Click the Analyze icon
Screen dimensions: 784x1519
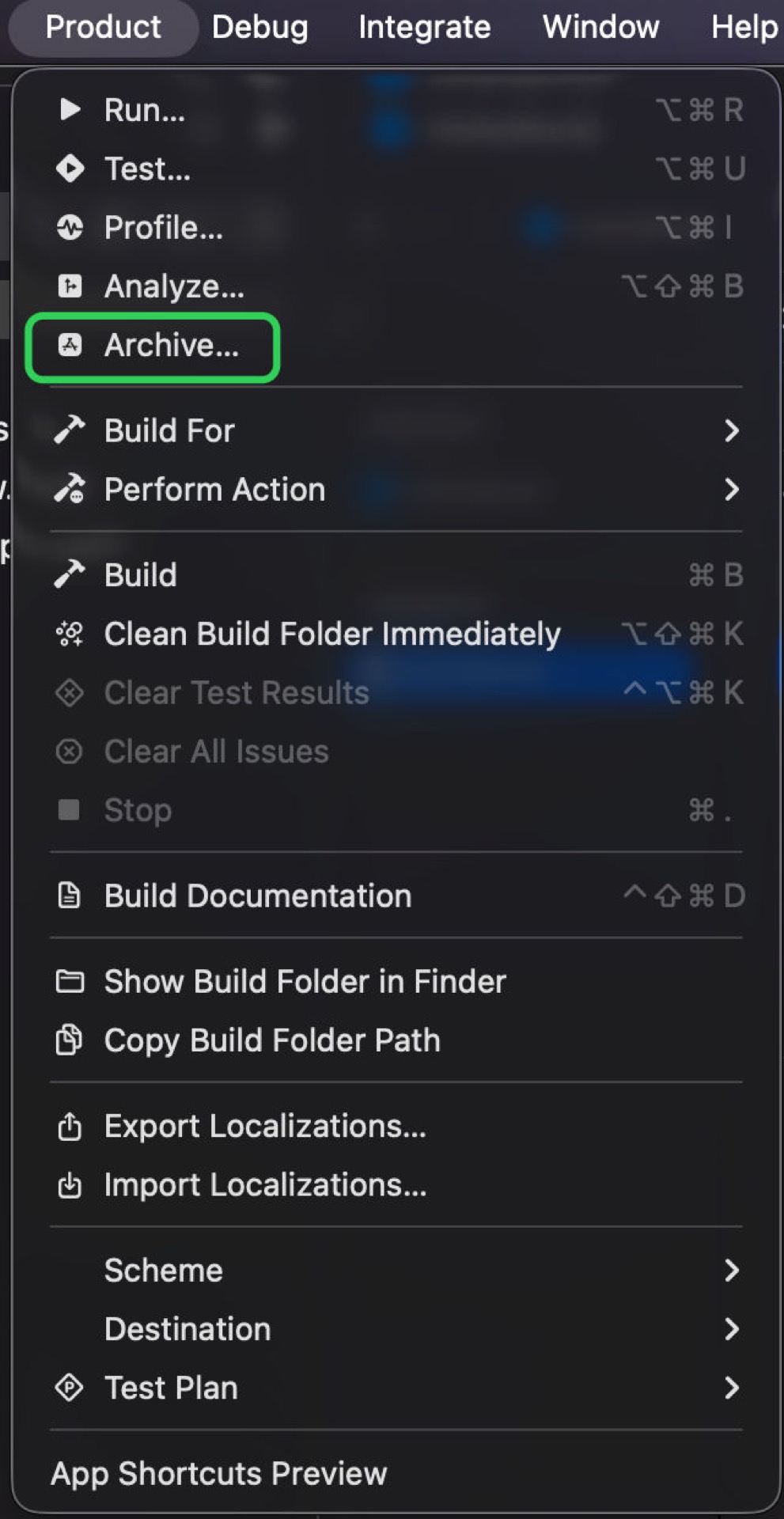click(70, 286)
